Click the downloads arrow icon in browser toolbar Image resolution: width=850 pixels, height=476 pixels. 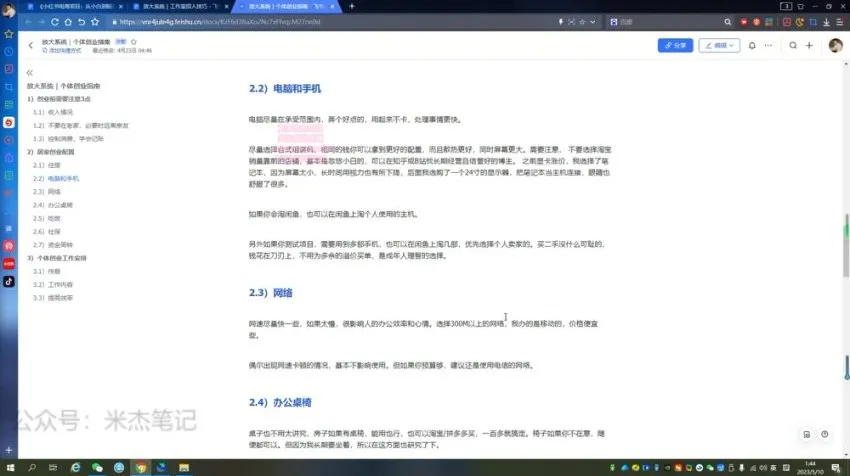(826, 22)
